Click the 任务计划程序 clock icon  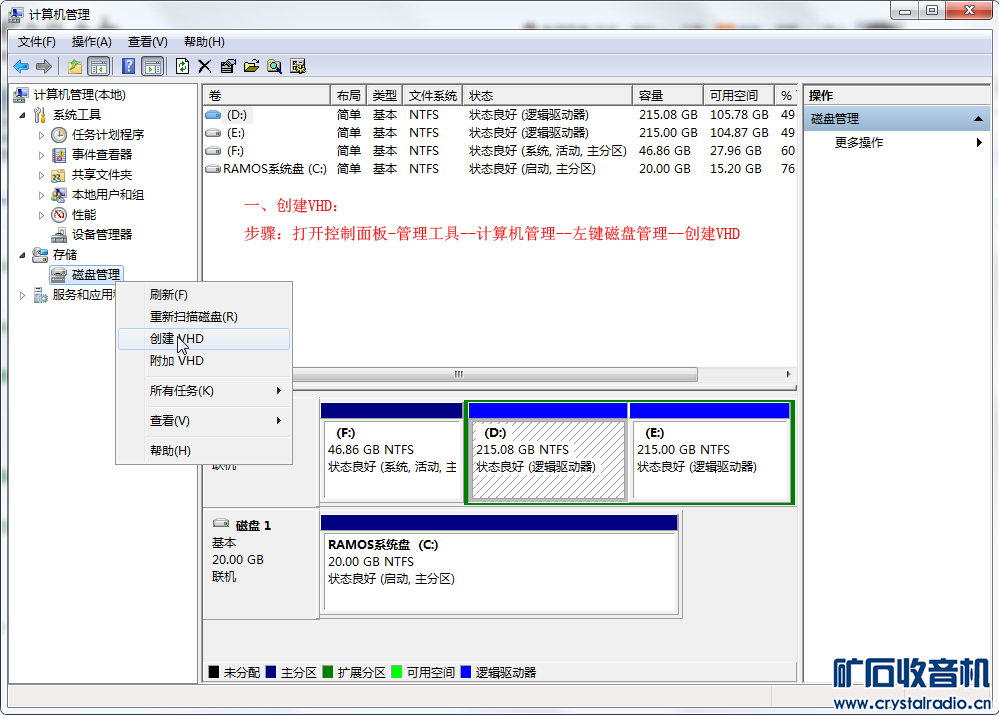(x=59, y=135)
